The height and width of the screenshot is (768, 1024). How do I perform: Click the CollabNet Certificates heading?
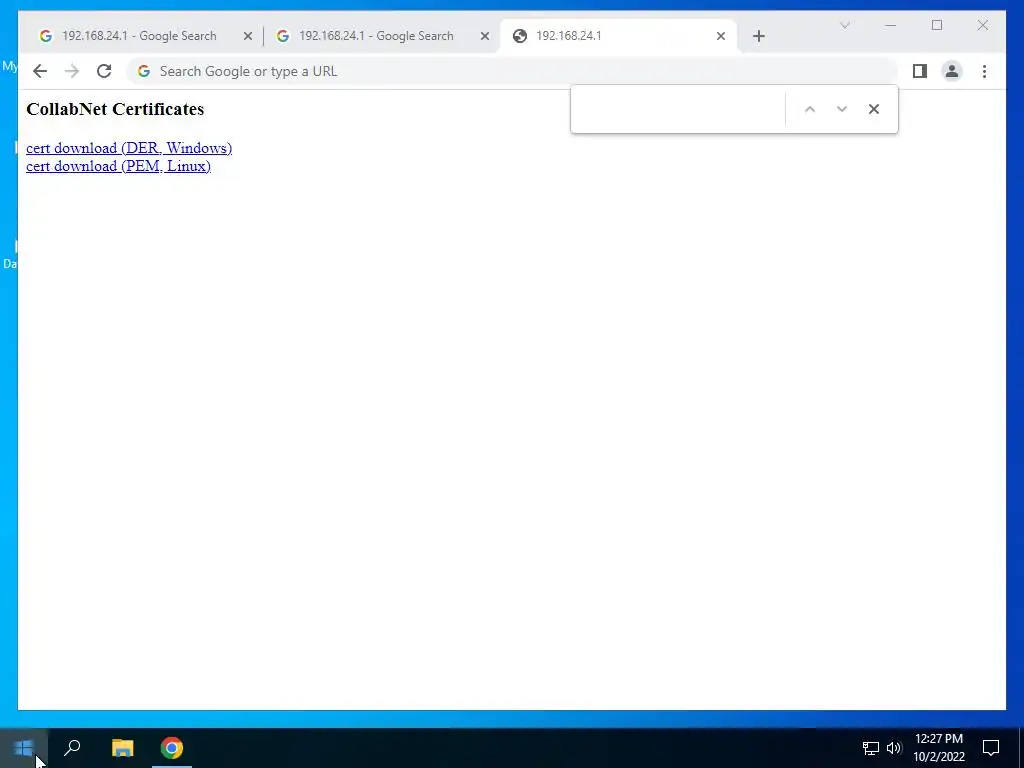coord(115,109)
